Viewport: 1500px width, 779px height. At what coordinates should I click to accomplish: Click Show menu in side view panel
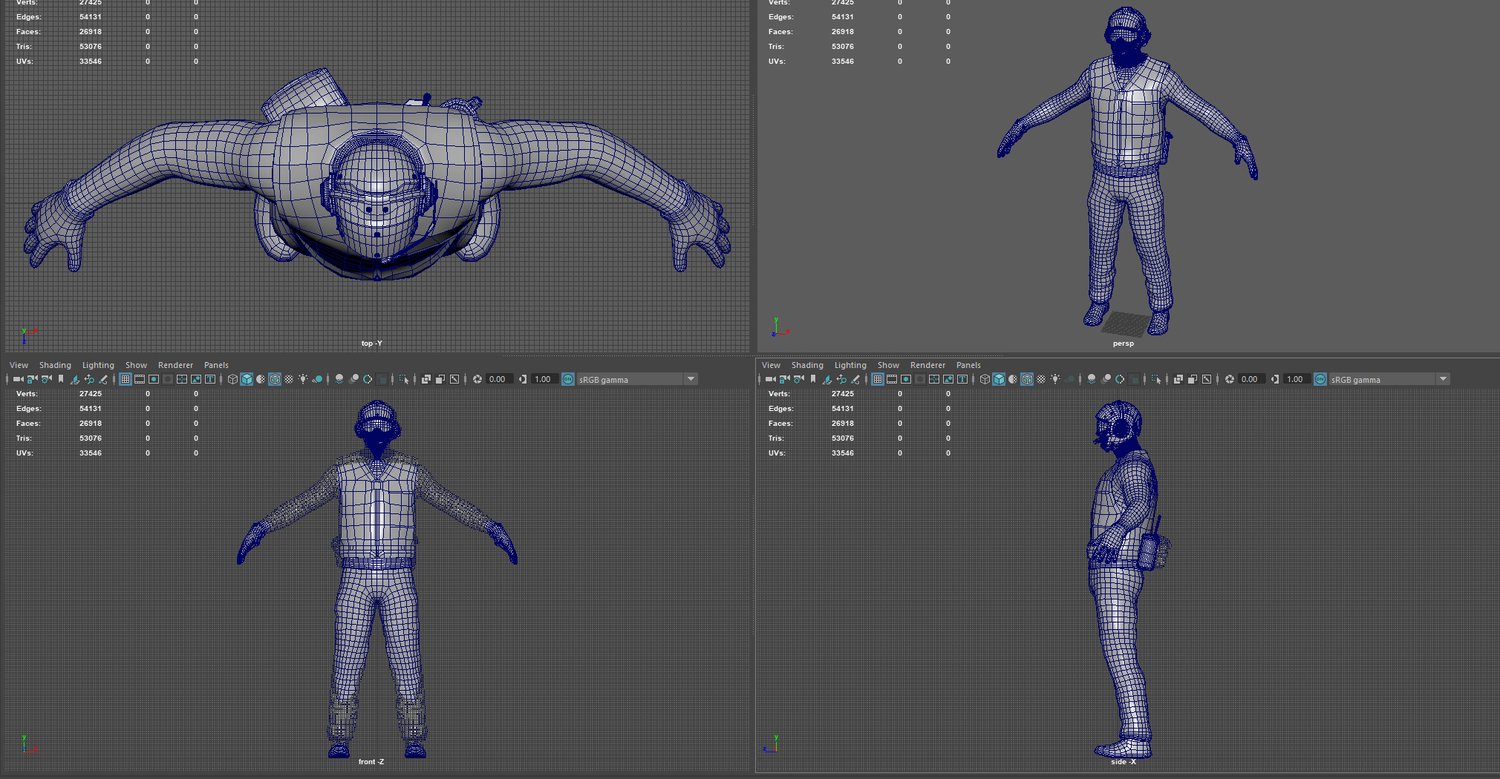click(888, 365)
